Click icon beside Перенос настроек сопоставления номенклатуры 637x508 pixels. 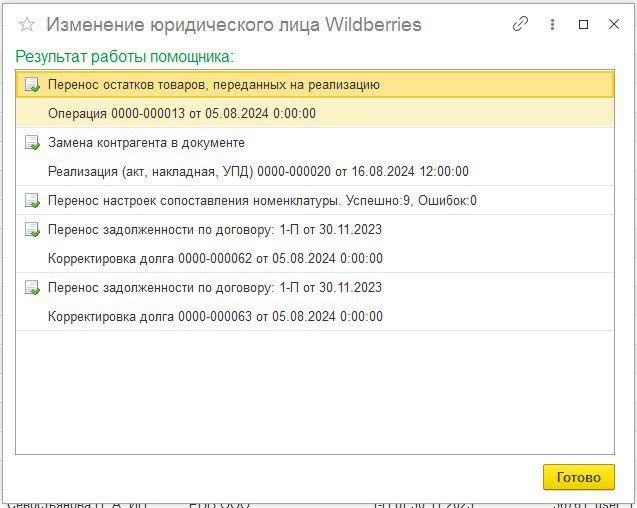pyautogui.click(x=32, y=201)
